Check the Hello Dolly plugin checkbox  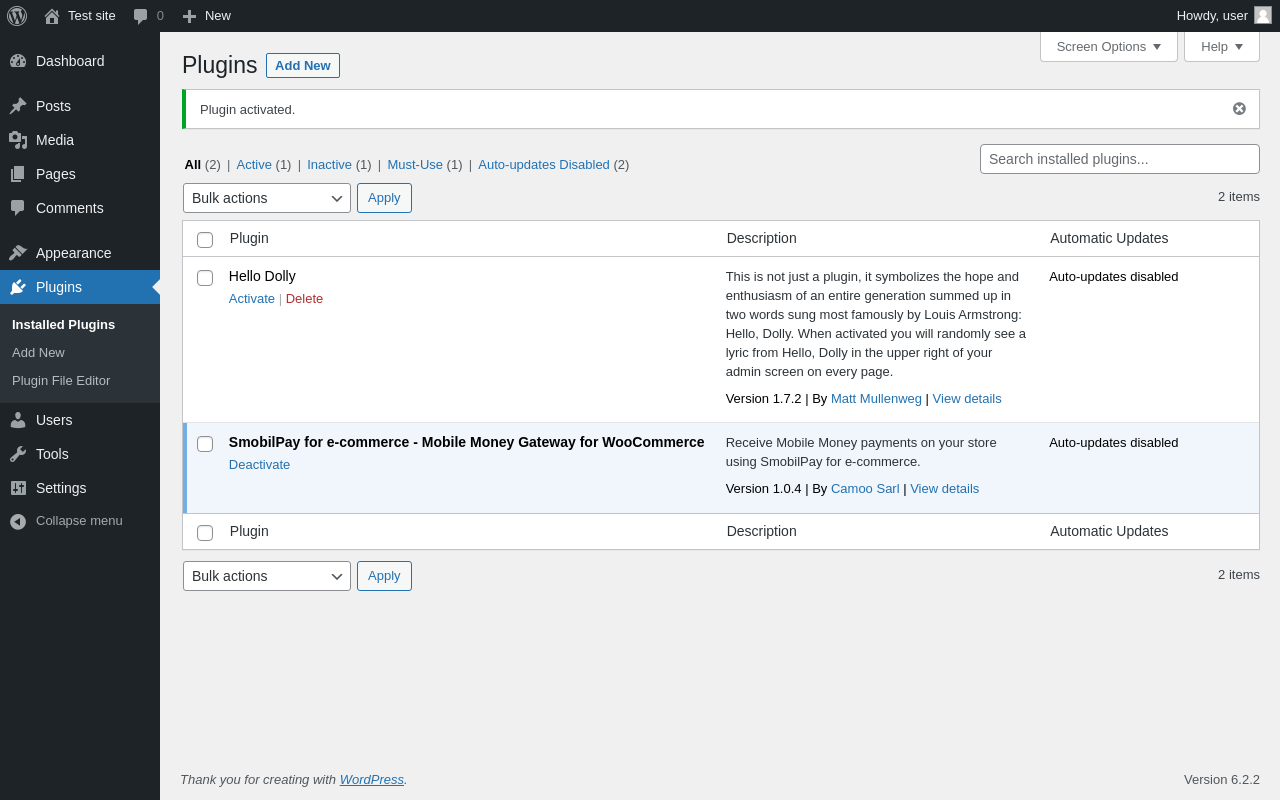tap(205, 278)
